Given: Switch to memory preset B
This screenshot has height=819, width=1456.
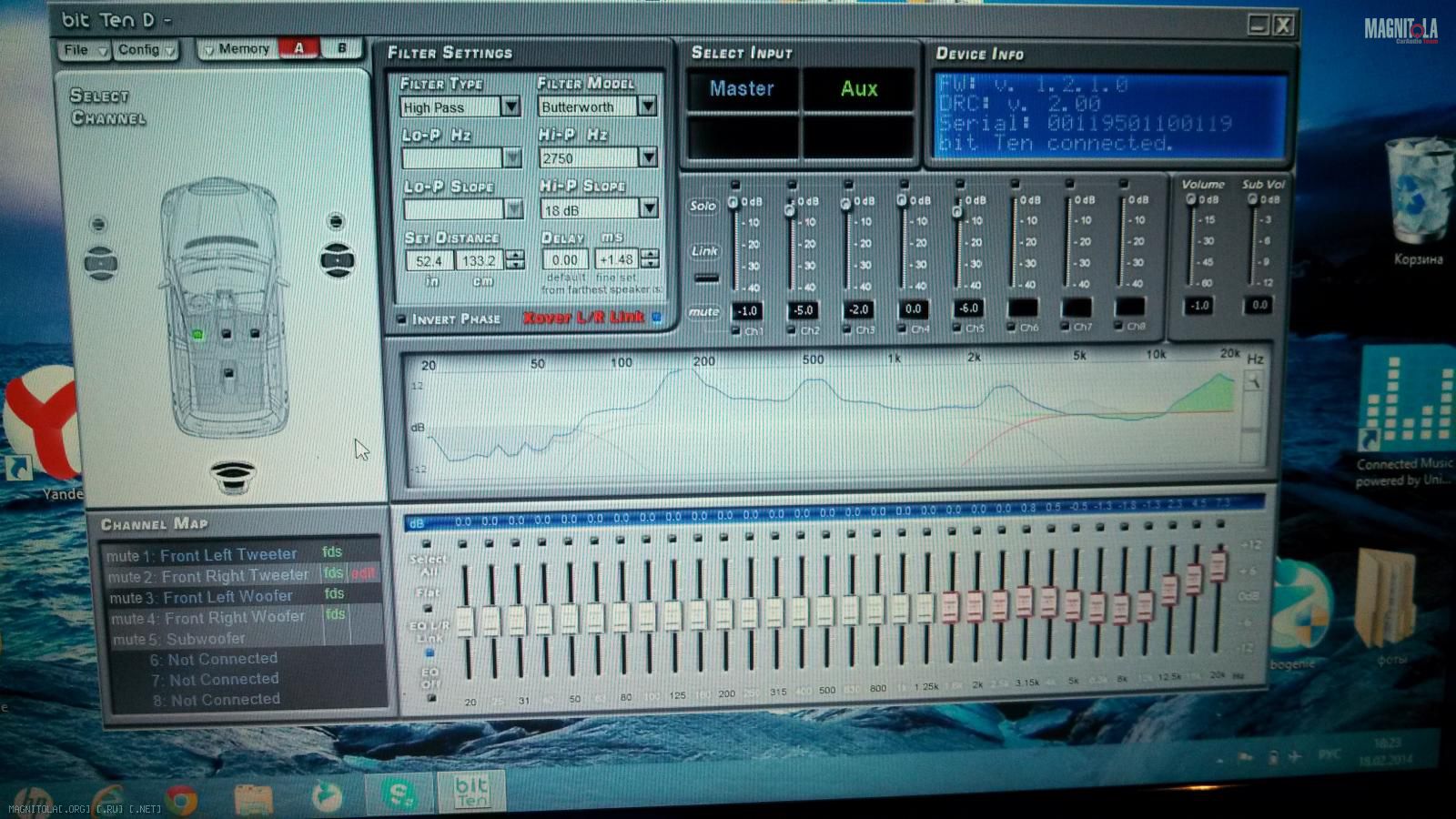Looking at the screenshot, I should coord(342,47).
